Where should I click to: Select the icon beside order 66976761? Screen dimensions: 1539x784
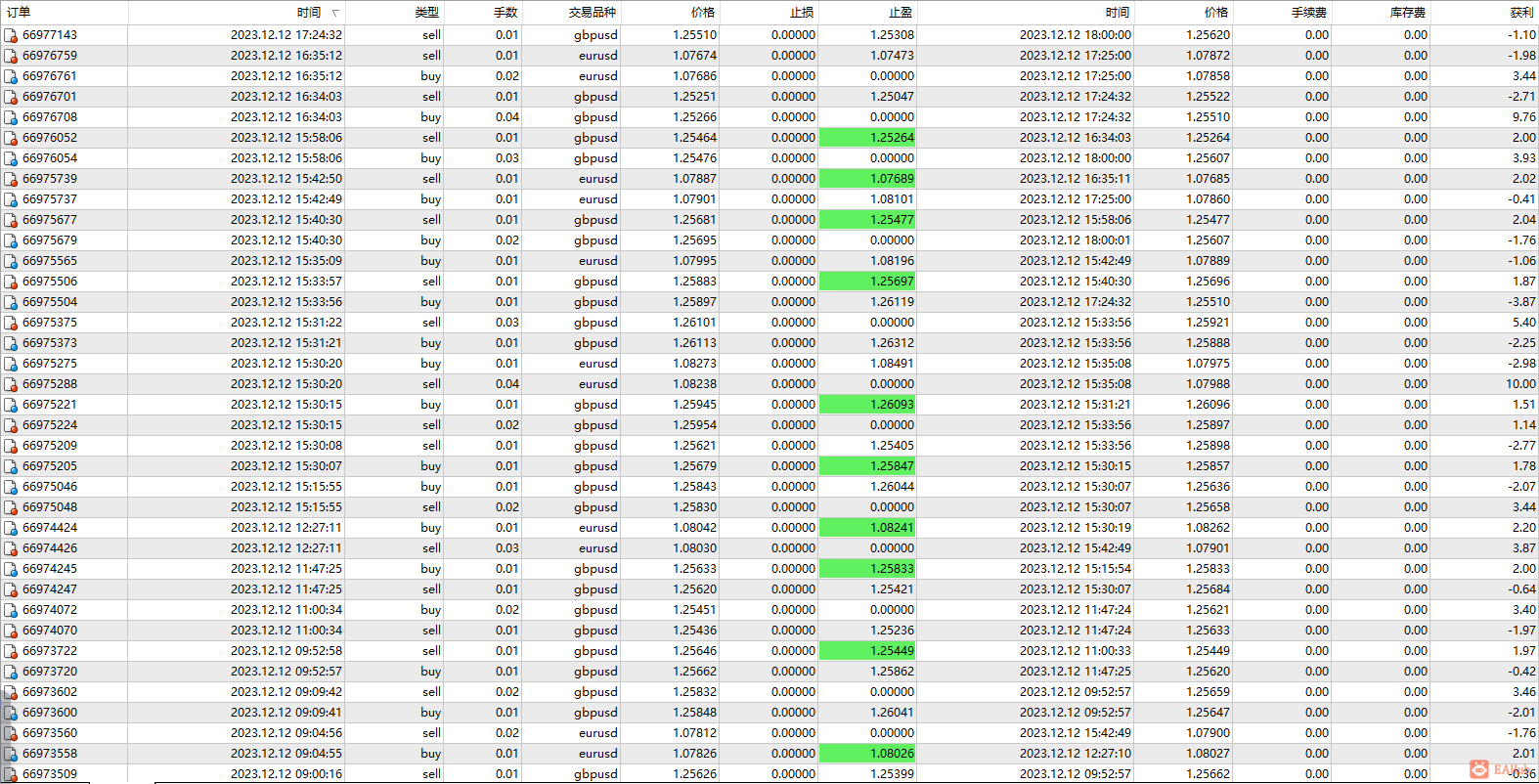[11, 76]
